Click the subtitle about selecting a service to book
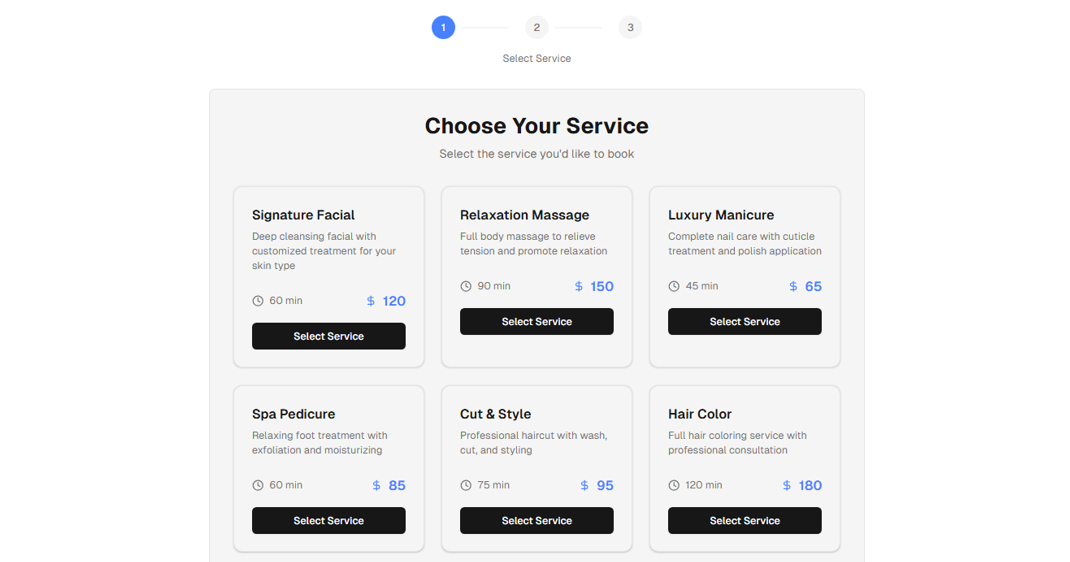1070x562 pixels. [x=536, y=154]
